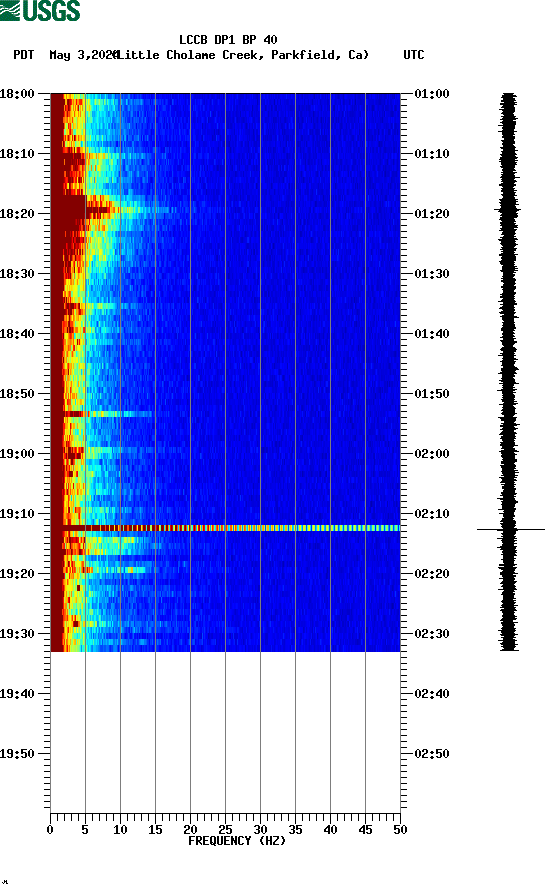Screen dimensions: 552x893
Task: Click the '02:10' UTC time label
Action: click(x=432, y=514)
